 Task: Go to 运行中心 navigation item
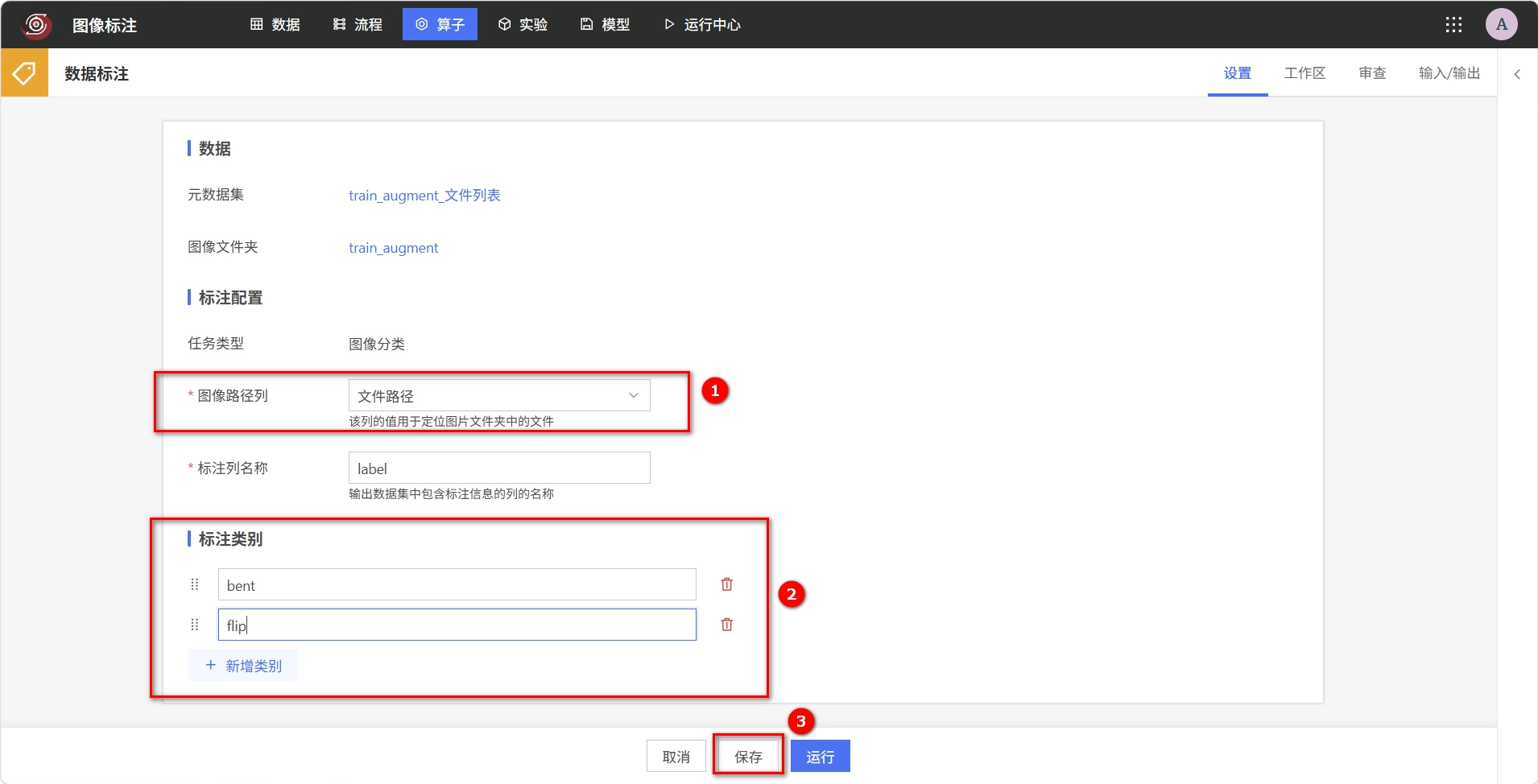coord(702,25)
